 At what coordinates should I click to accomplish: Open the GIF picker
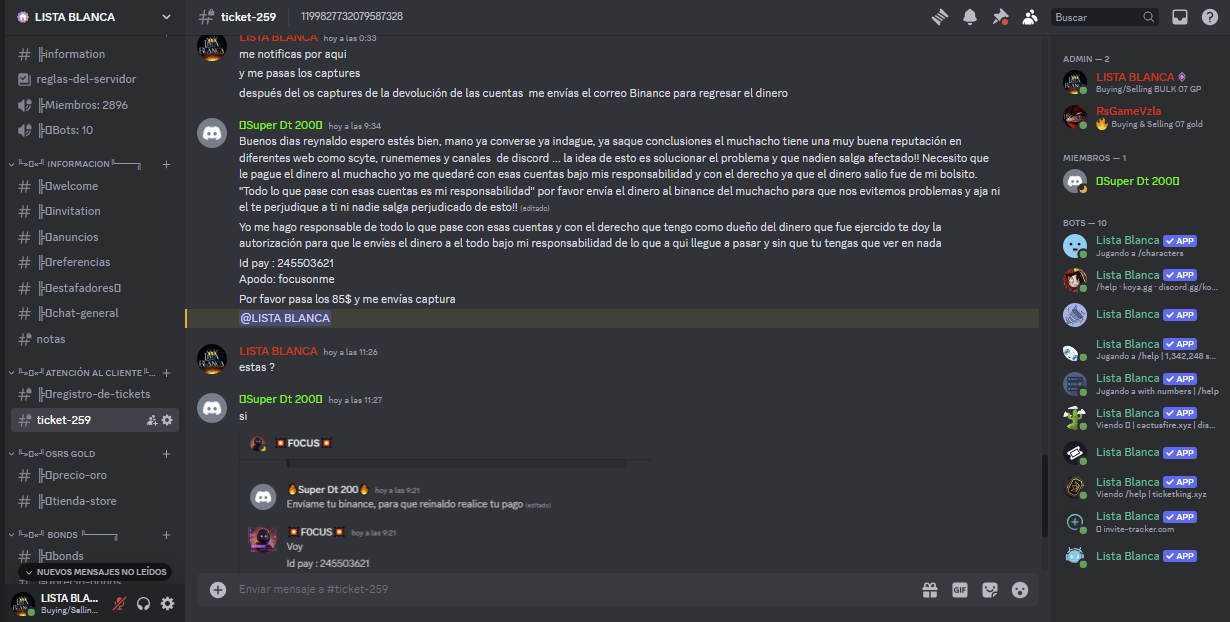960,590
